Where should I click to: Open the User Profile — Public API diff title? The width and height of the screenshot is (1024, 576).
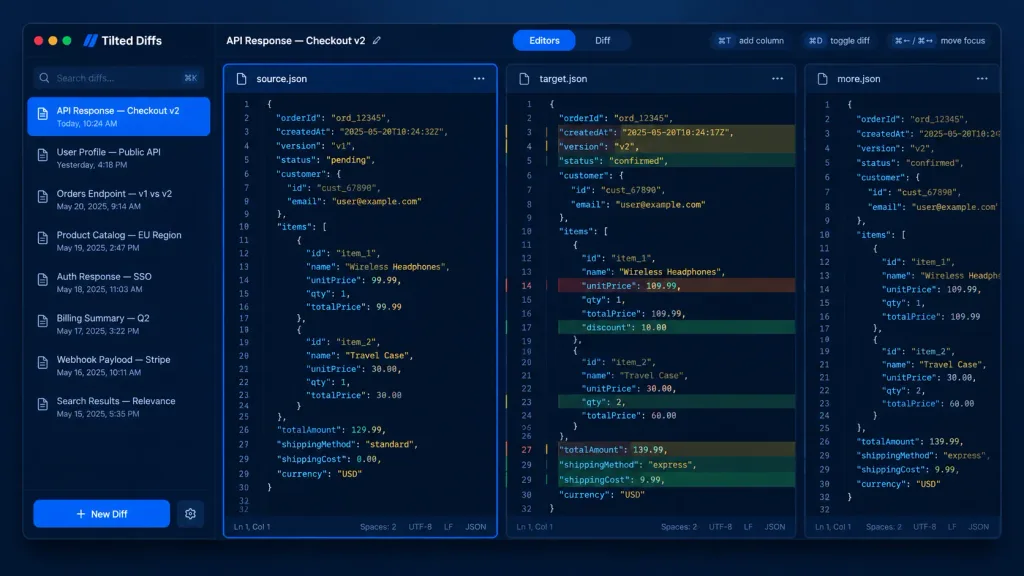point(108,152)
